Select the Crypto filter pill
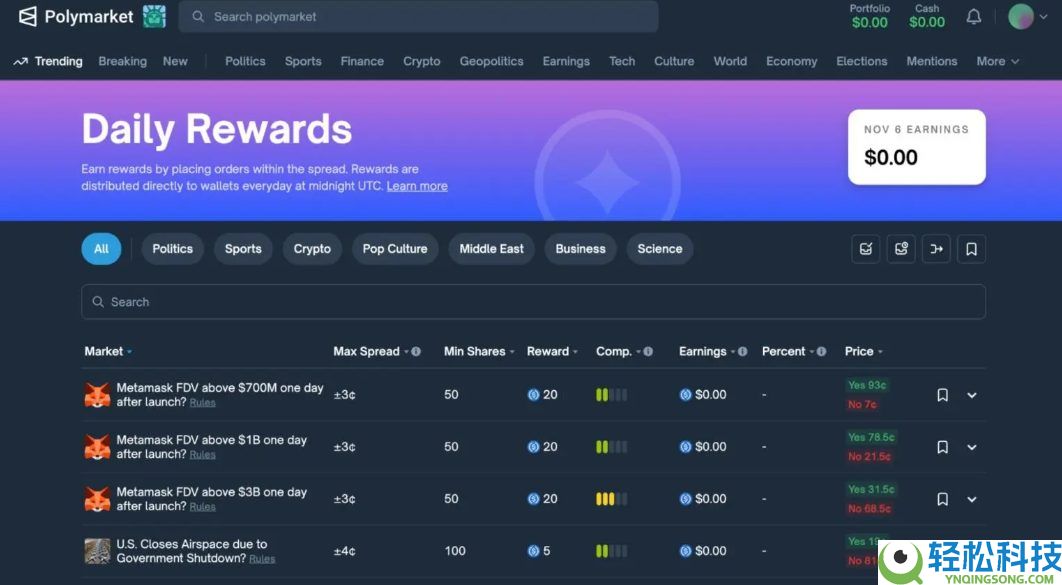Viewport: 1062px width, 585px height. (x=312, y=249)
